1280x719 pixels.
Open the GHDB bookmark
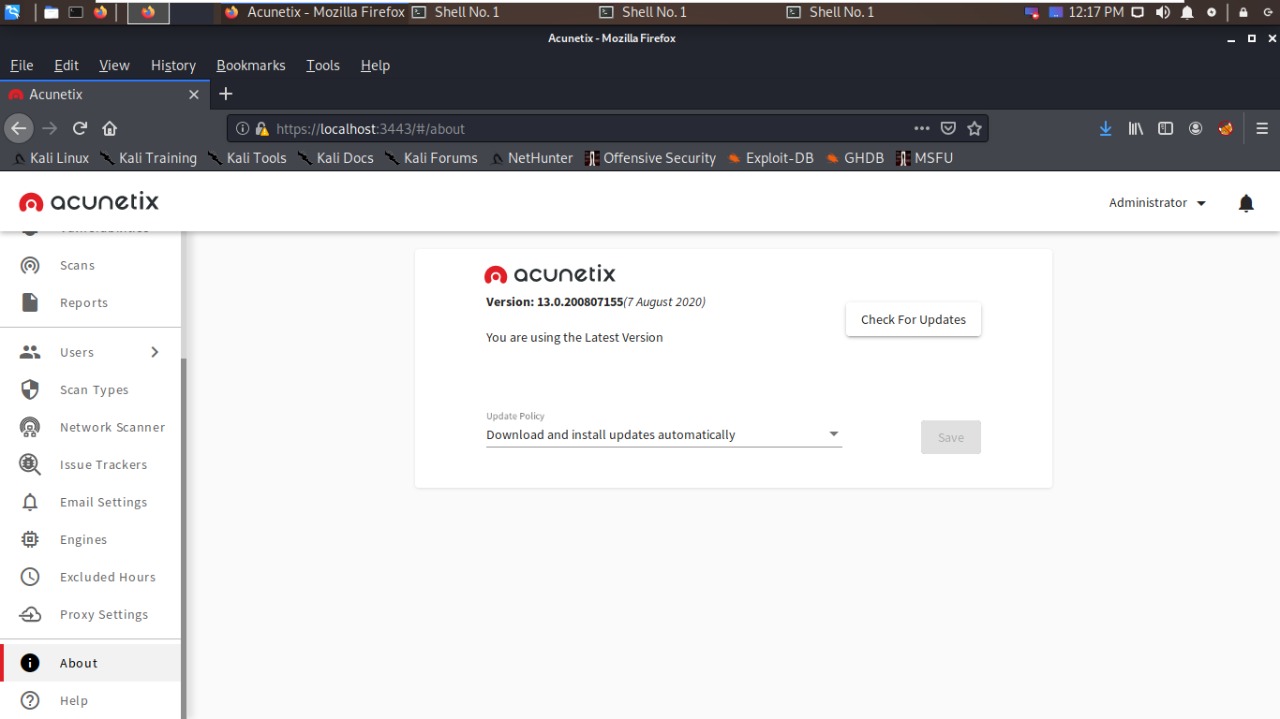pos(855,158)
